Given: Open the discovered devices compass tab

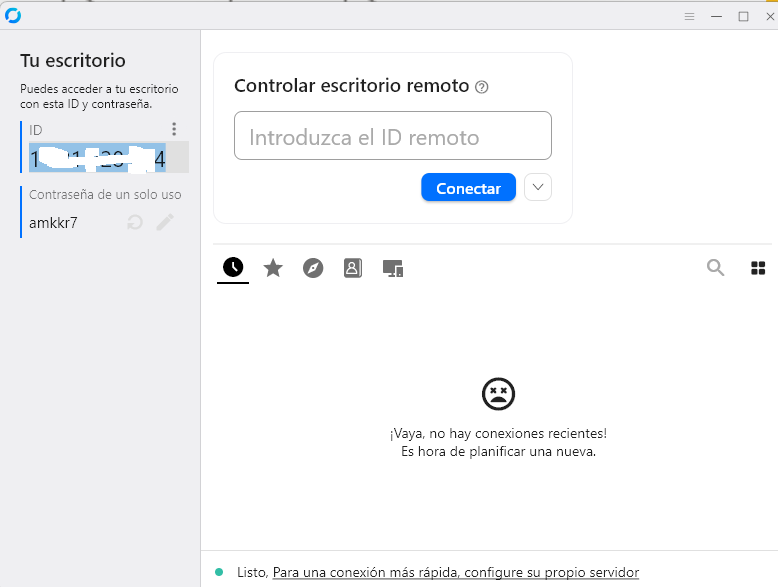Looking at the screenshot, I should (313, 268).
